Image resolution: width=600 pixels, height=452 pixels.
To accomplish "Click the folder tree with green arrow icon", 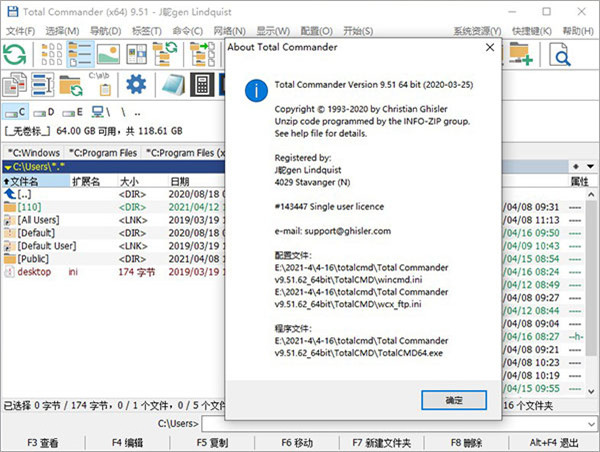I will click(x=202, y=54).
